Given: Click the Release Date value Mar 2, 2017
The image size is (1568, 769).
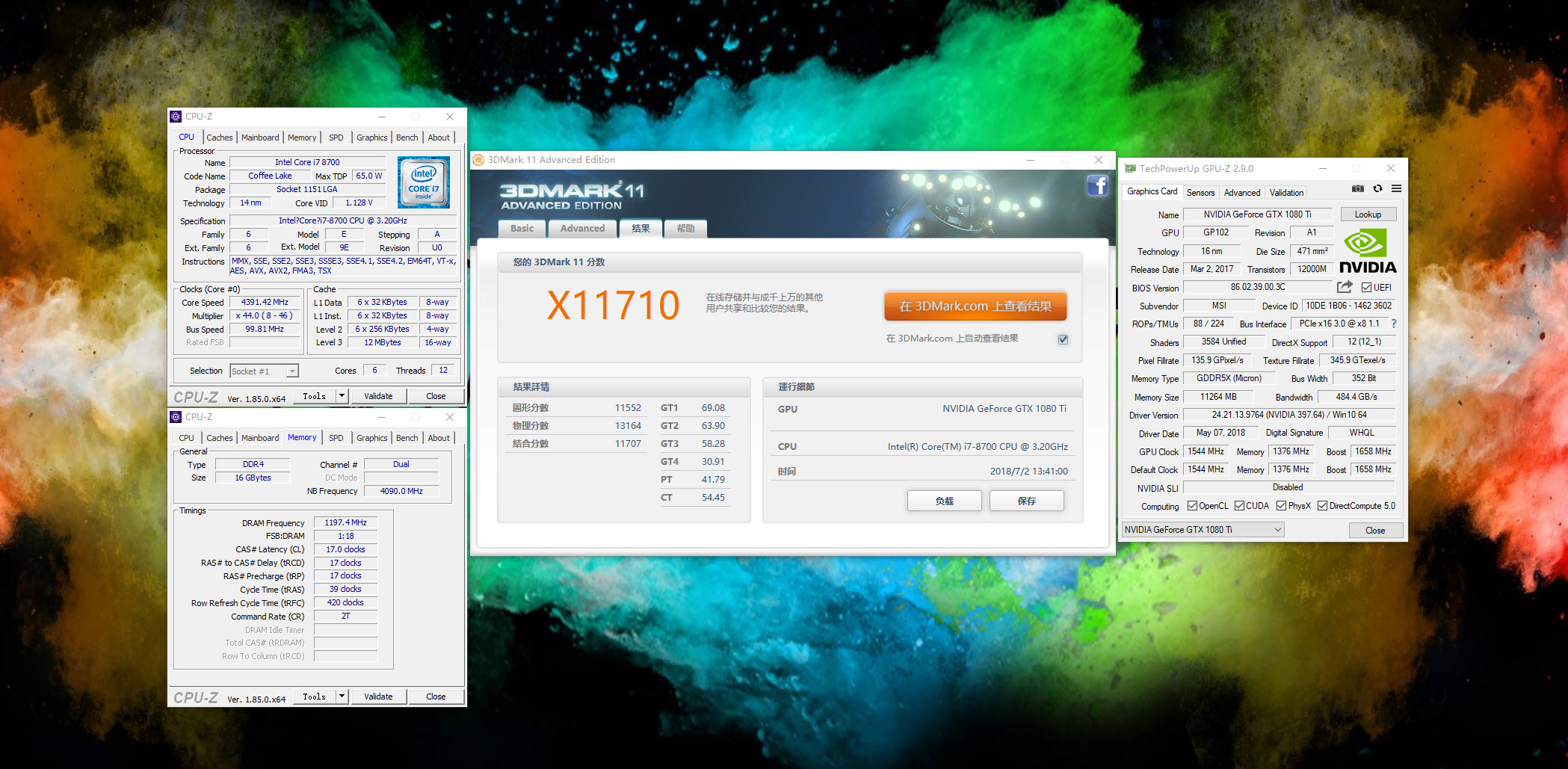Looking at the screenshot, I should (x=1212, y=269).
